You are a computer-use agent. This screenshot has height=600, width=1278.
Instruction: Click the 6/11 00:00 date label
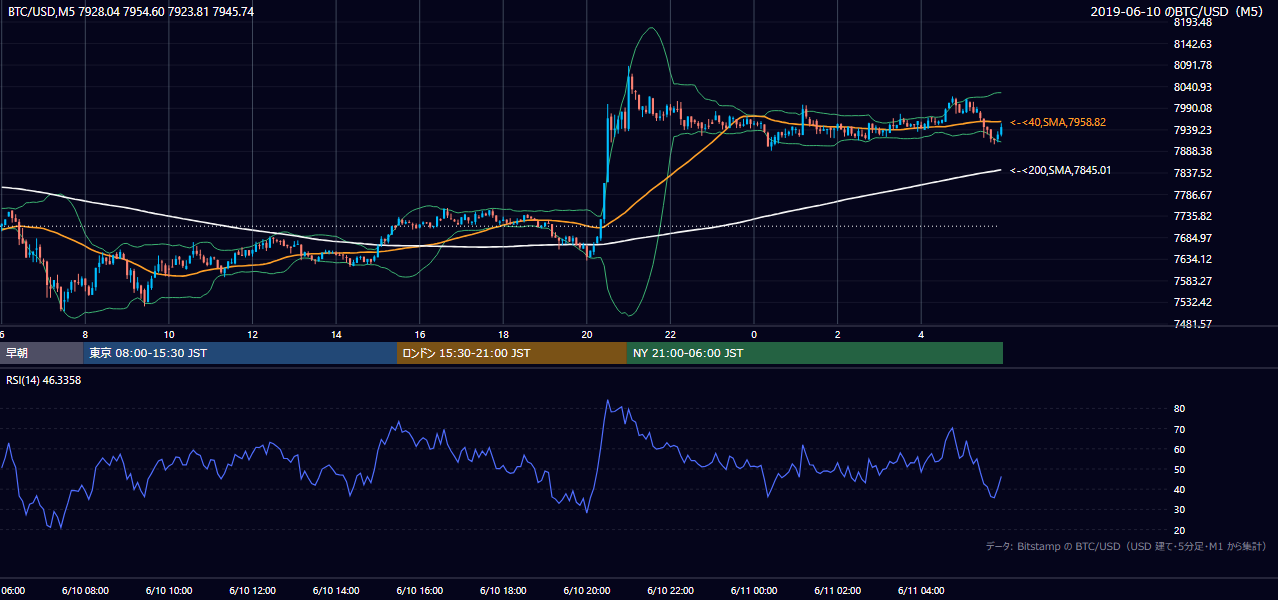click(x=754, y=591)
